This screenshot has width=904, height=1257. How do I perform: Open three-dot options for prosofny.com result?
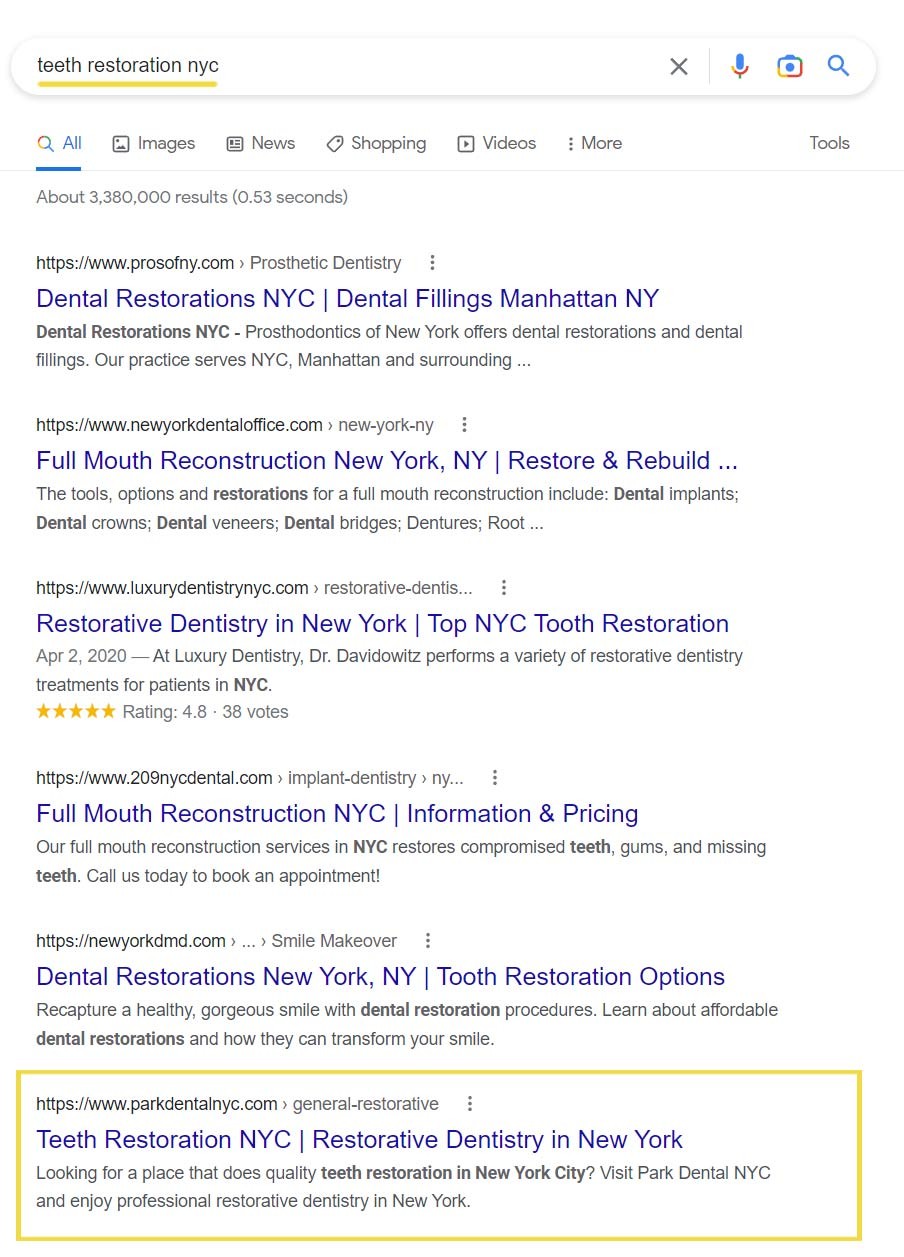[432, 263]
